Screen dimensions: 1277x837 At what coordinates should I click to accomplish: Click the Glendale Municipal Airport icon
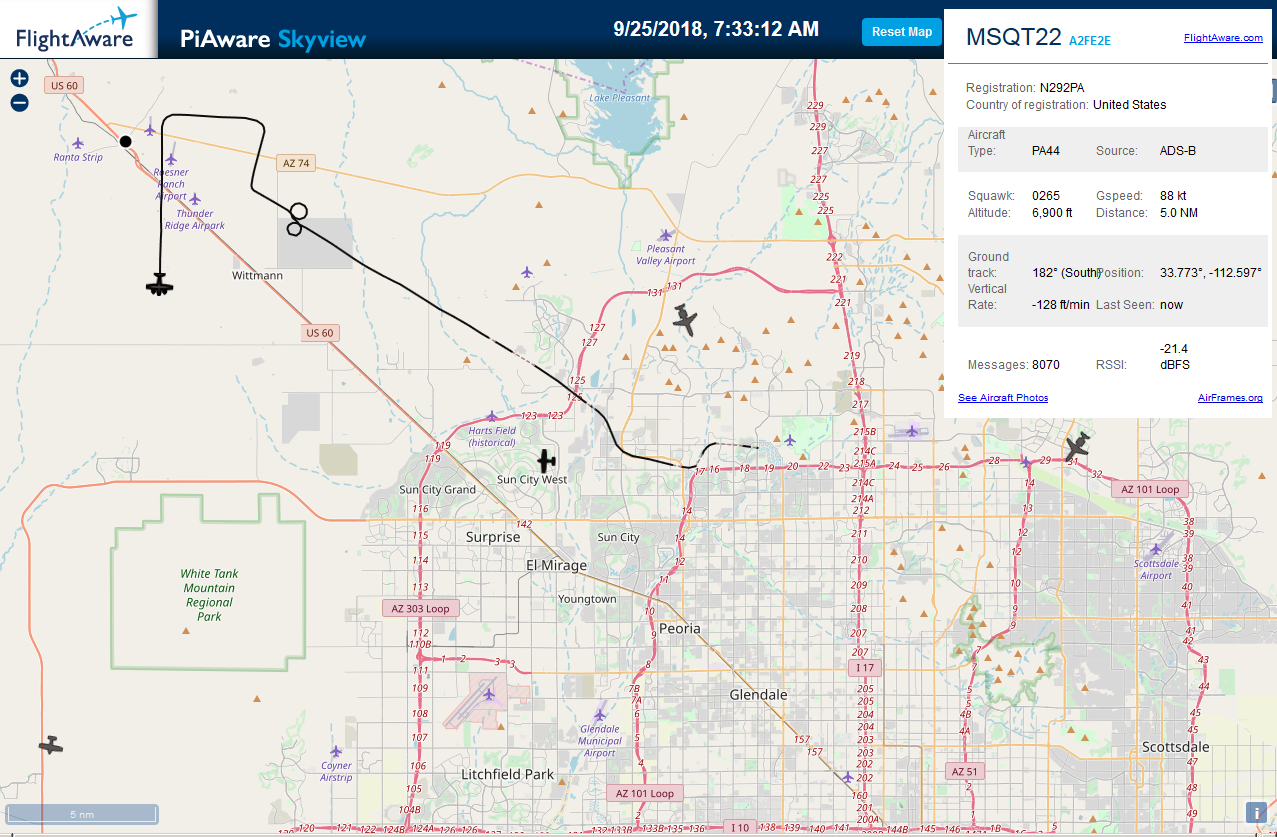tap(600, 714)
